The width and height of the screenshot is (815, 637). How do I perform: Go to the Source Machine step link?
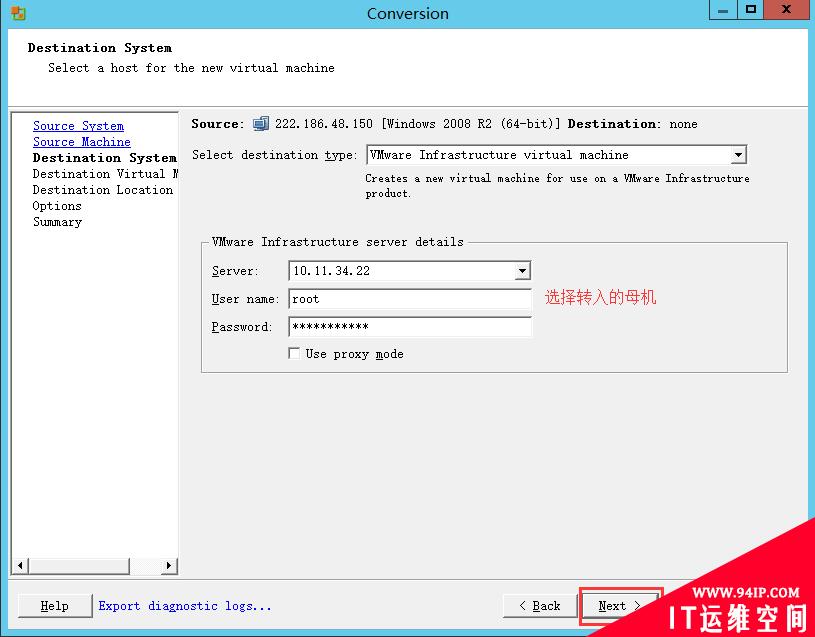pos(82,142)
